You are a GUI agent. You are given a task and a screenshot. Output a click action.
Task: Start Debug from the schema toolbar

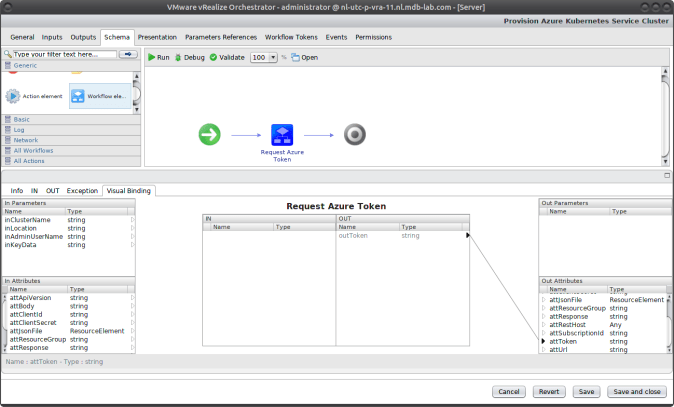coord(190,58)
